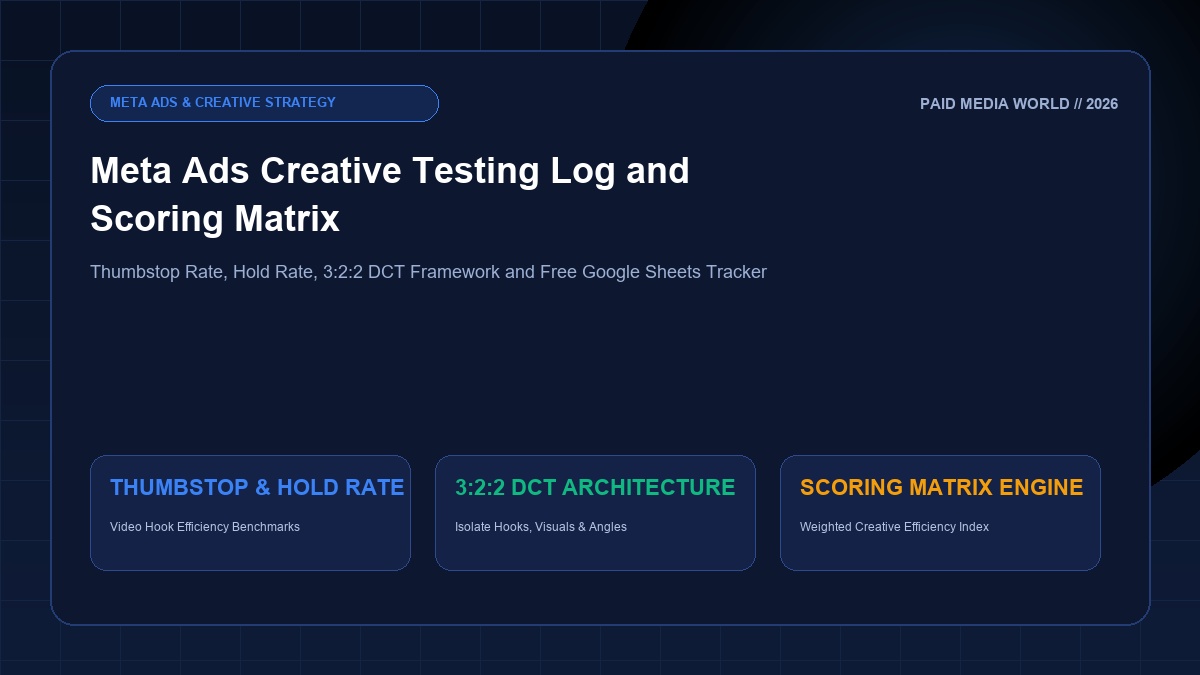The height and width of the screenshot is (675, 1200).
Task: Open the Scoring Matrix Engine card
Action: pyautogui.click(x=940, y=513)
